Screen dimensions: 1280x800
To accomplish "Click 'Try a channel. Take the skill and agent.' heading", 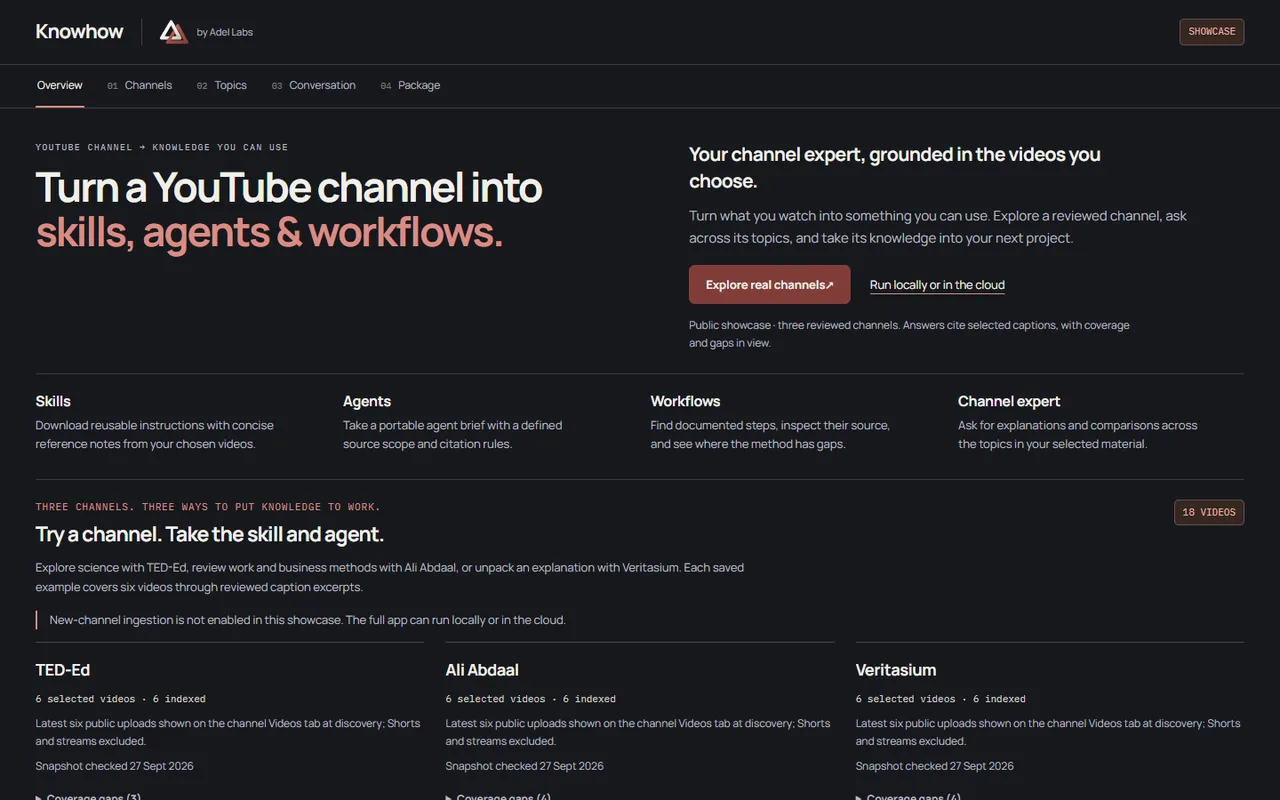I will [210, 534].
